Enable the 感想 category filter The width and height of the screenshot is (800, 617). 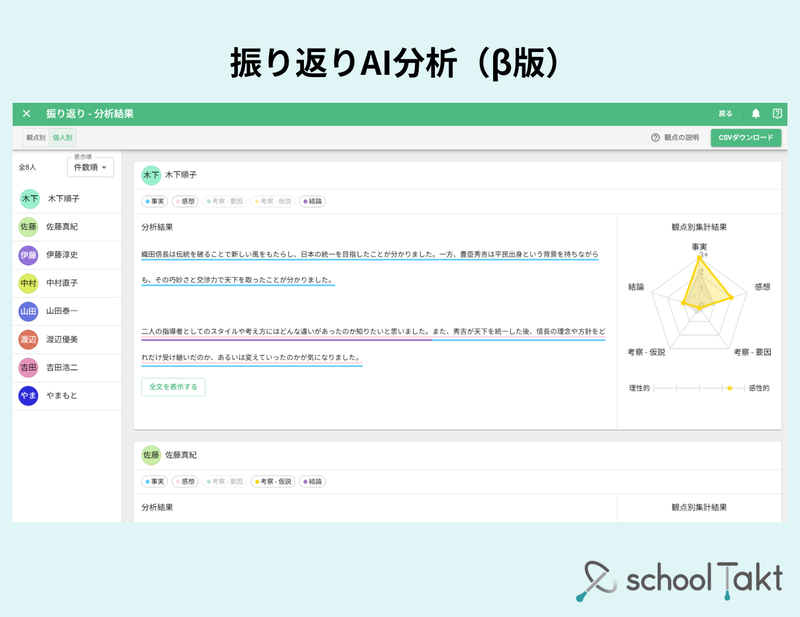(x=185, y=200)
